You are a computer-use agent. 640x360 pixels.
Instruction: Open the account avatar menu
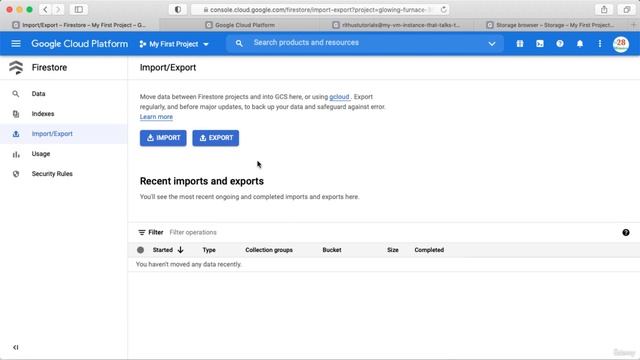[621, 44]
